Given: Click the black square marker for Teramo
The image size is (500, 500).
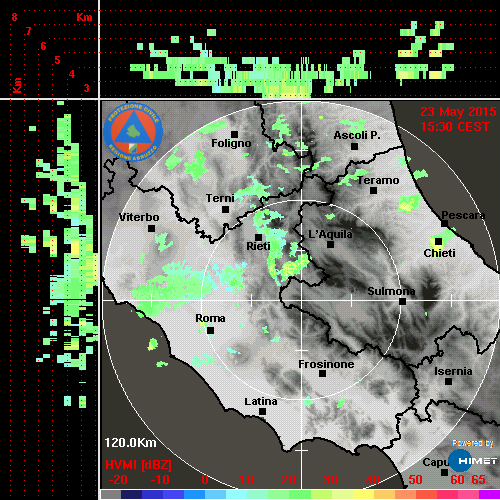Looking at the screenshot, I should pos(373,190).
